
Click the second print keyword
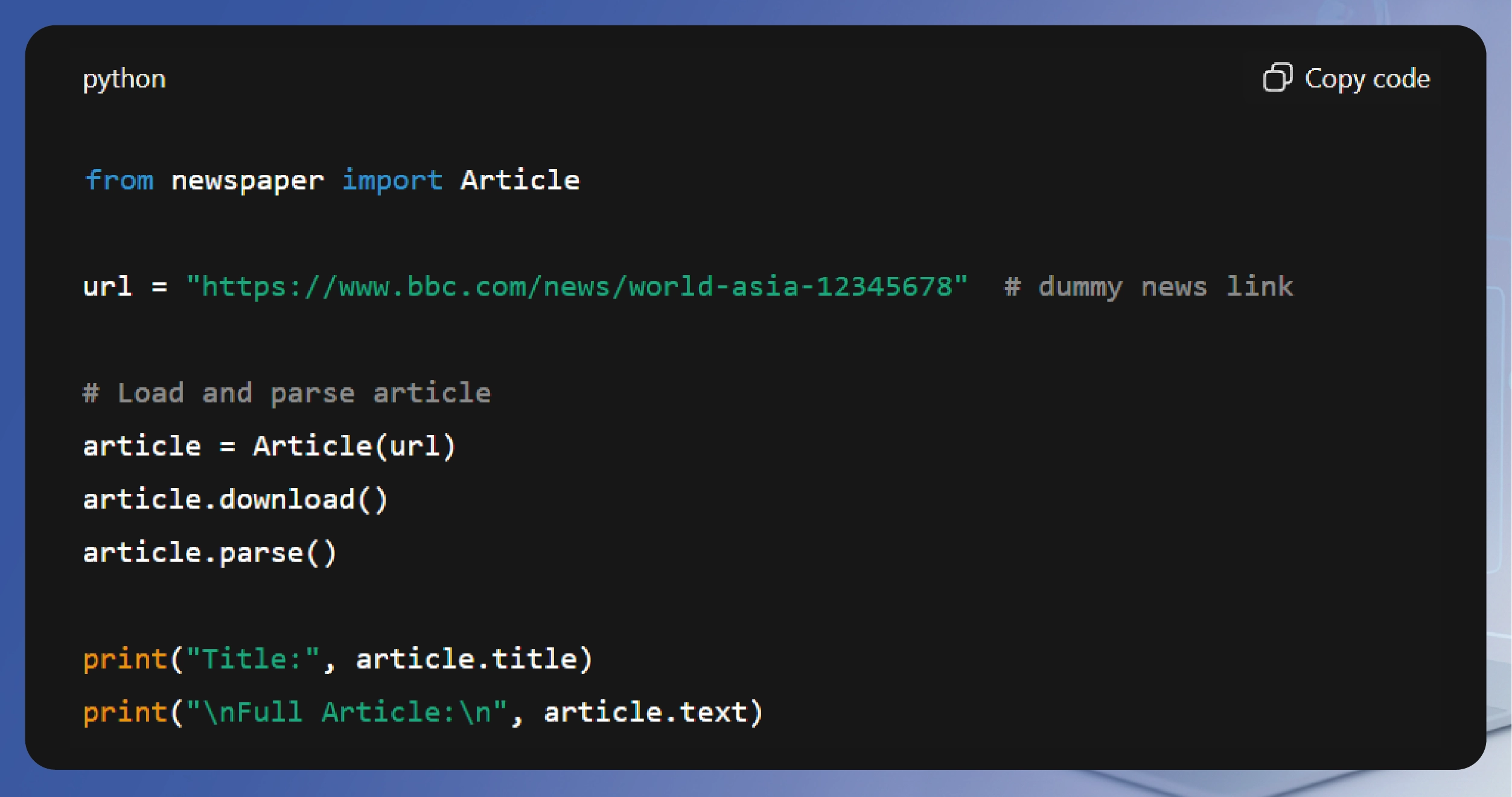point(125,712)
